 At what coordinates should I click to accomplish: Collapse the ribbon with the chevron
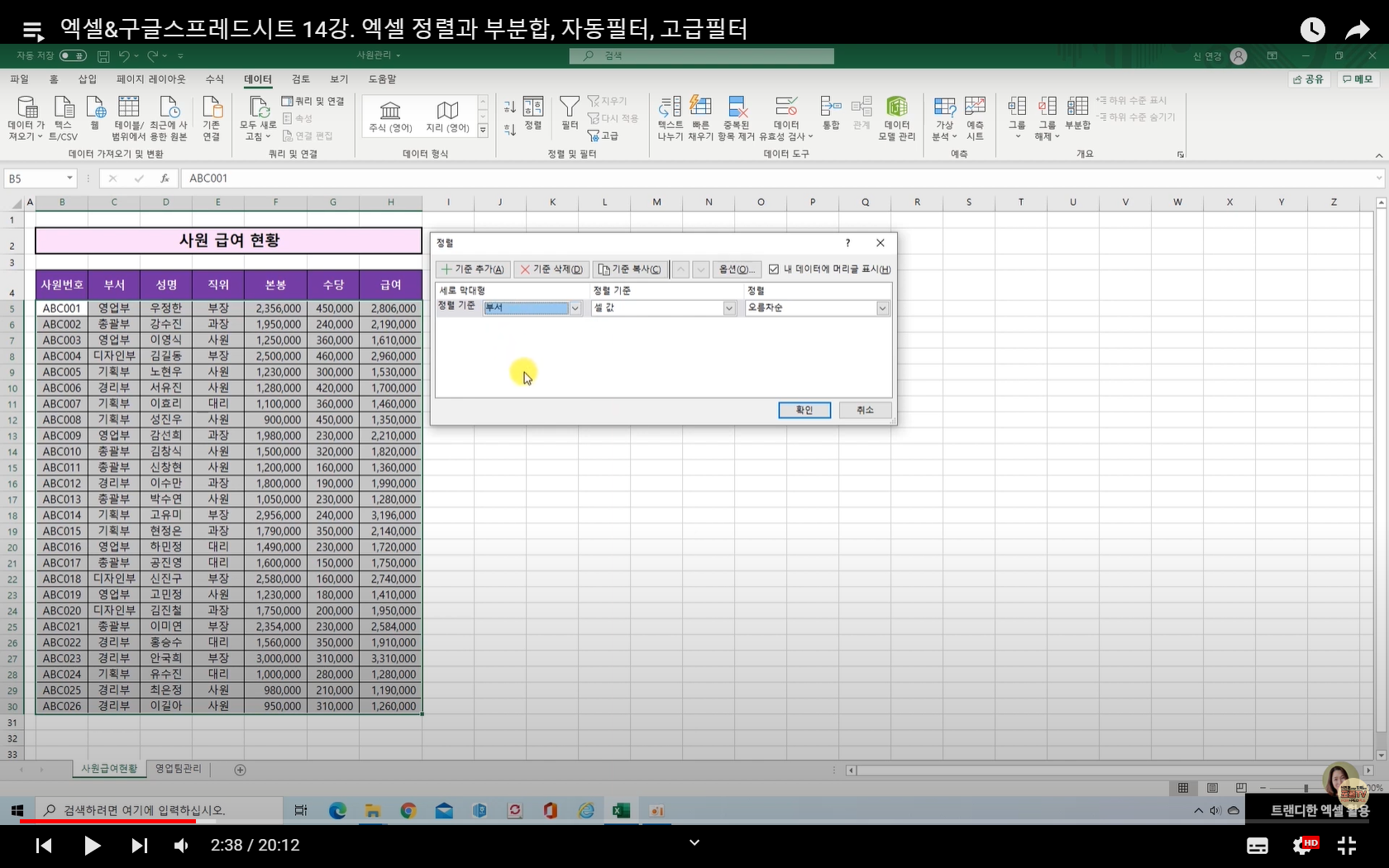(1378, 155)
